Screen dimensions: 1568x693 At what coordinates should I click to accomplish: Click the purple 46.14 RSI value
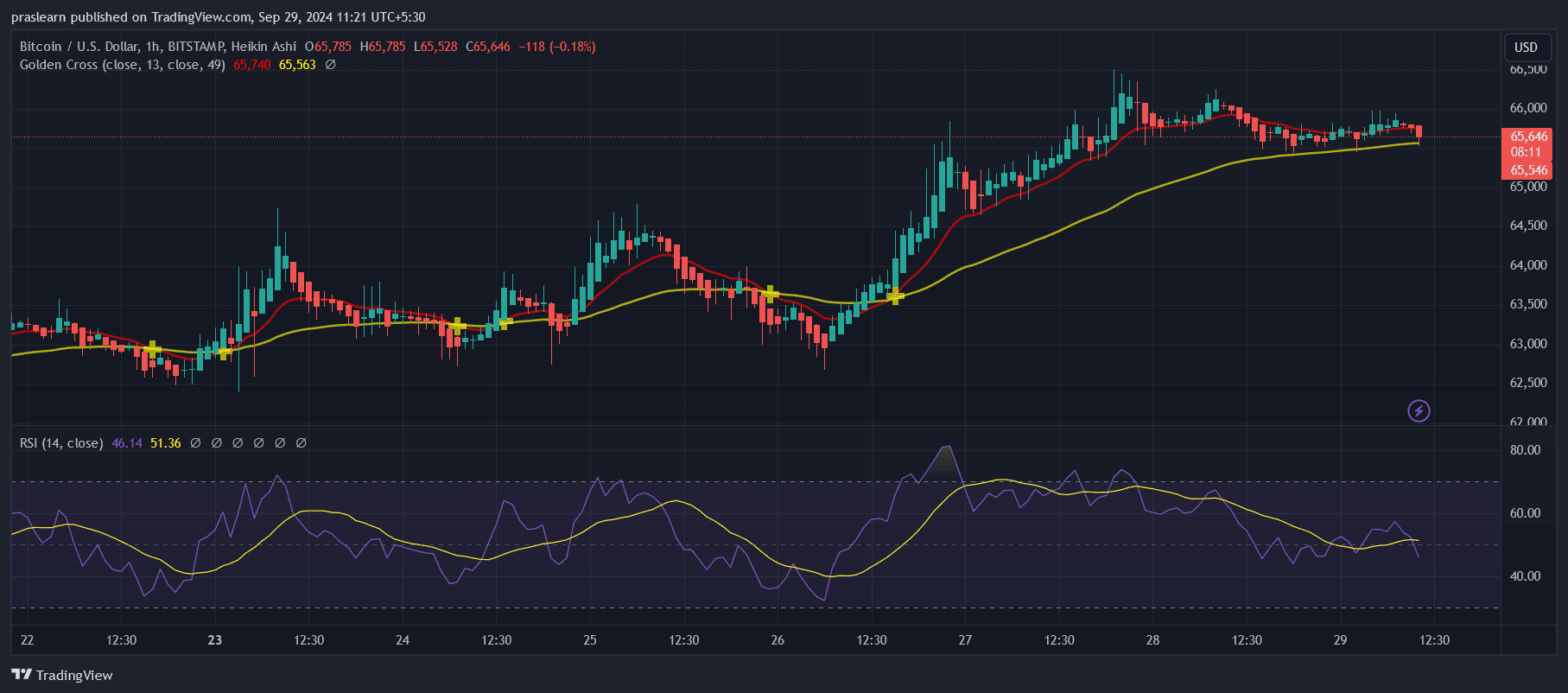pyautogui.click(x=127, y=443)
